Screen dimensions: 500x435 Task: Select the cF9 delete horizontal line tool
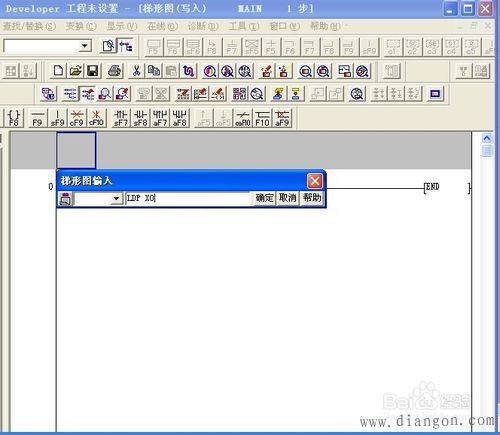[x=76, y=118]
